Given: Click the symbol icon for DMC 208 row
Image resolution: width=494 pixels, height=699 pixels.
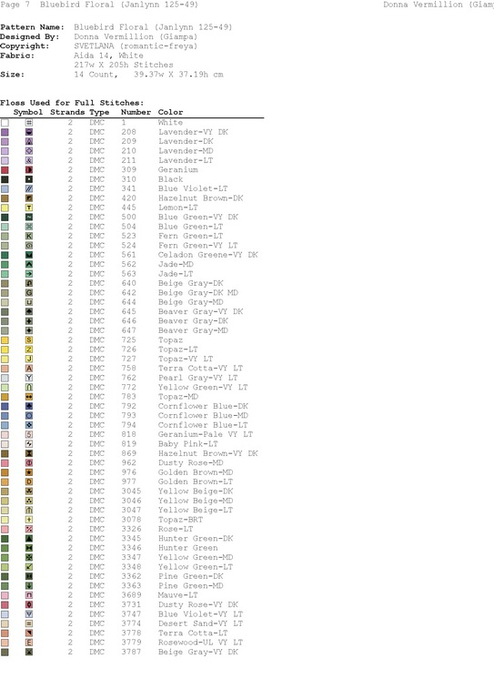Looking at the screenshot, I should click(x=29, y=132).
